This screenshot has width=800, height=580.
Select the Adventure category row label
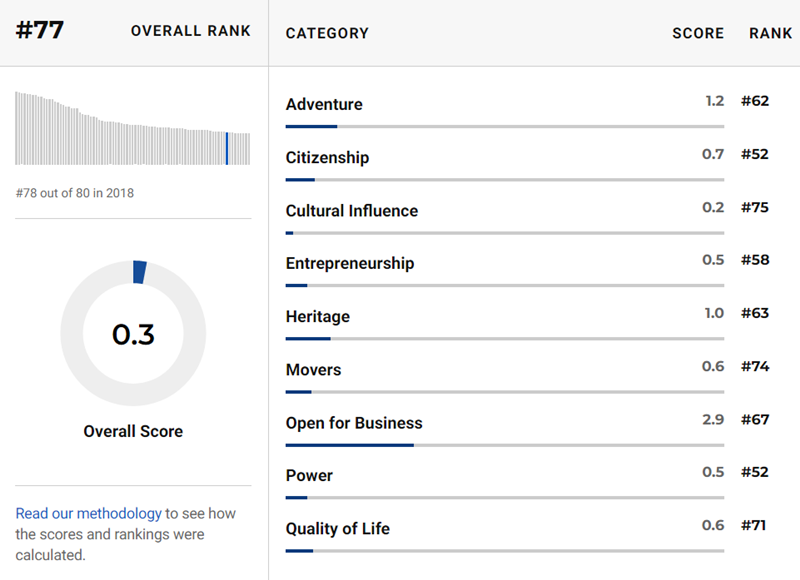click(x=324, y=105)
